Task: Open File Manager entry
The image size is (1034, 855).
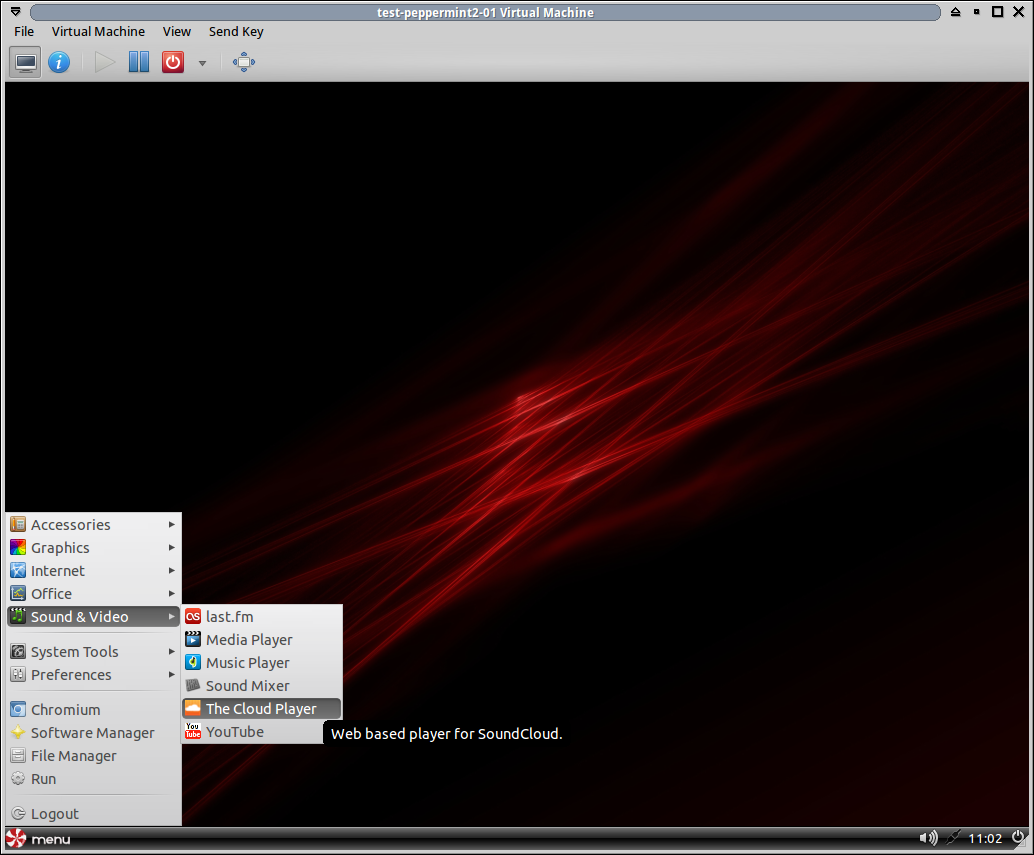Action: pos(94,756)
